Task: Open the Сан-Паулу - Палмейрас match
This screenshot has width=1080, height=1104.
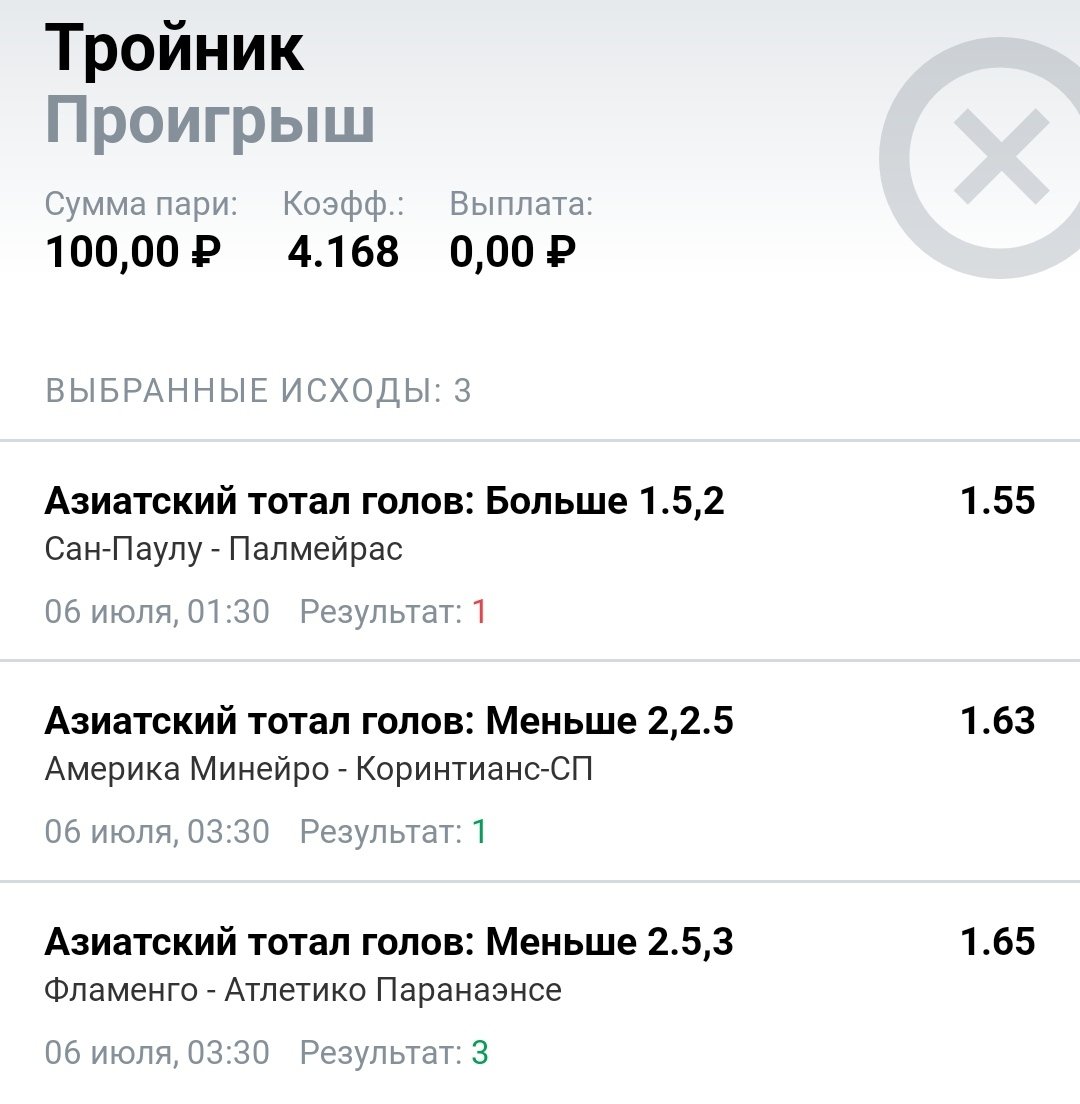Action: click(x=224, y=549)
